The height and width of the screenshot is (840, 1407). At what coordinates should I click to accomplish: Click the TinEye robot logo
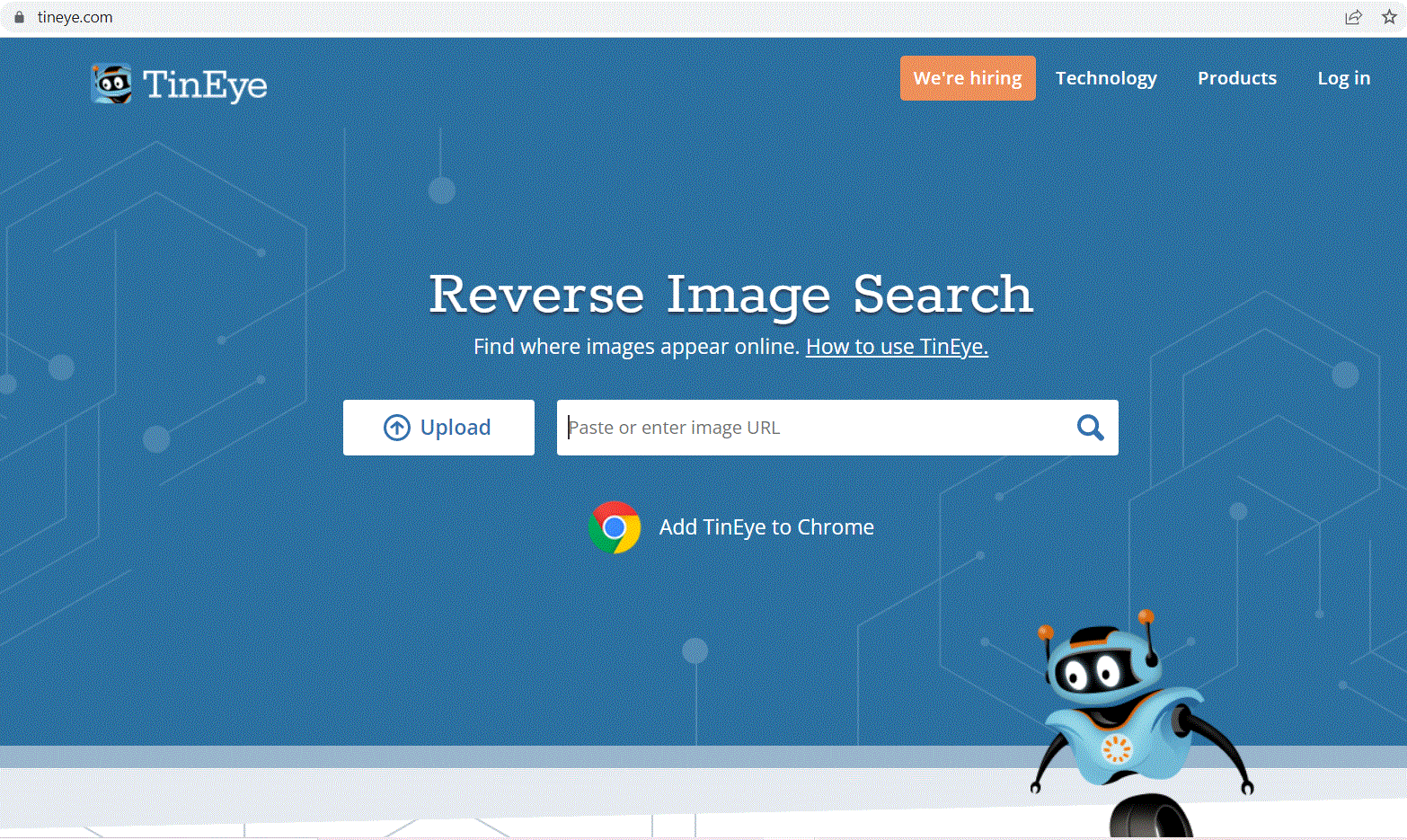111,84
